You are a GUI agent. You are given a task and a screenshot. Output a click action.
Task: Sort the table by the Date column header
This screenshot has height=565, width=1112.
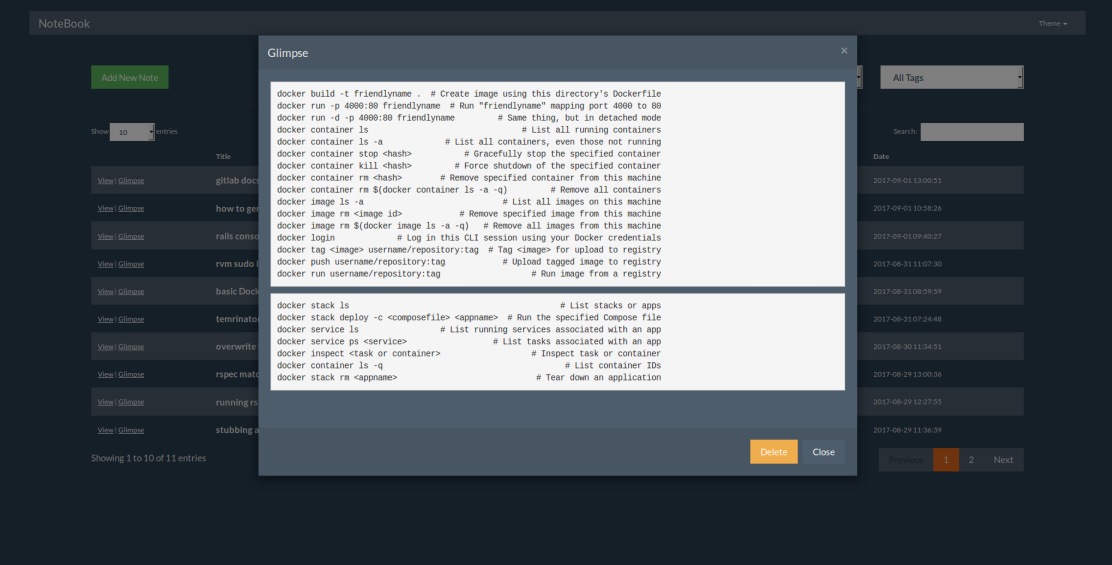(881, 156)
